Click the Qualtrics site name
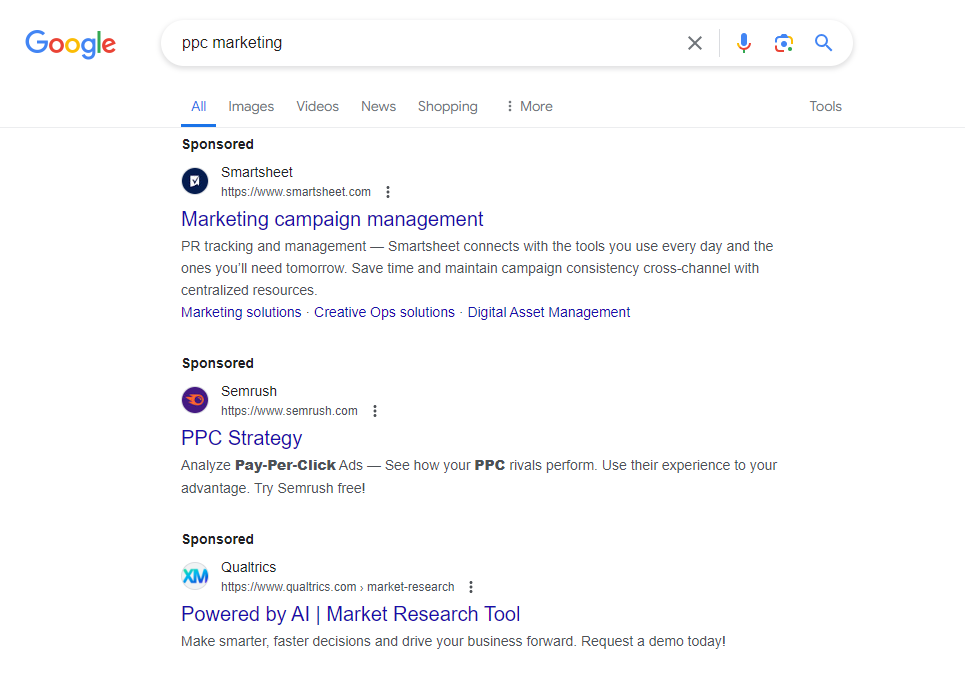The height and width of the screenshot is (678, 965). [249, 567]
